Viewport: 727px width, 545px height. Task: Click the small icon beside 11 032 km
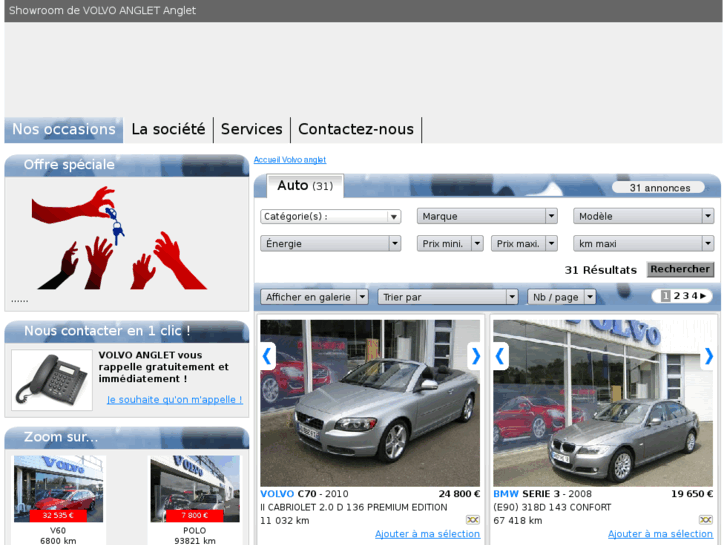(473, 520)
